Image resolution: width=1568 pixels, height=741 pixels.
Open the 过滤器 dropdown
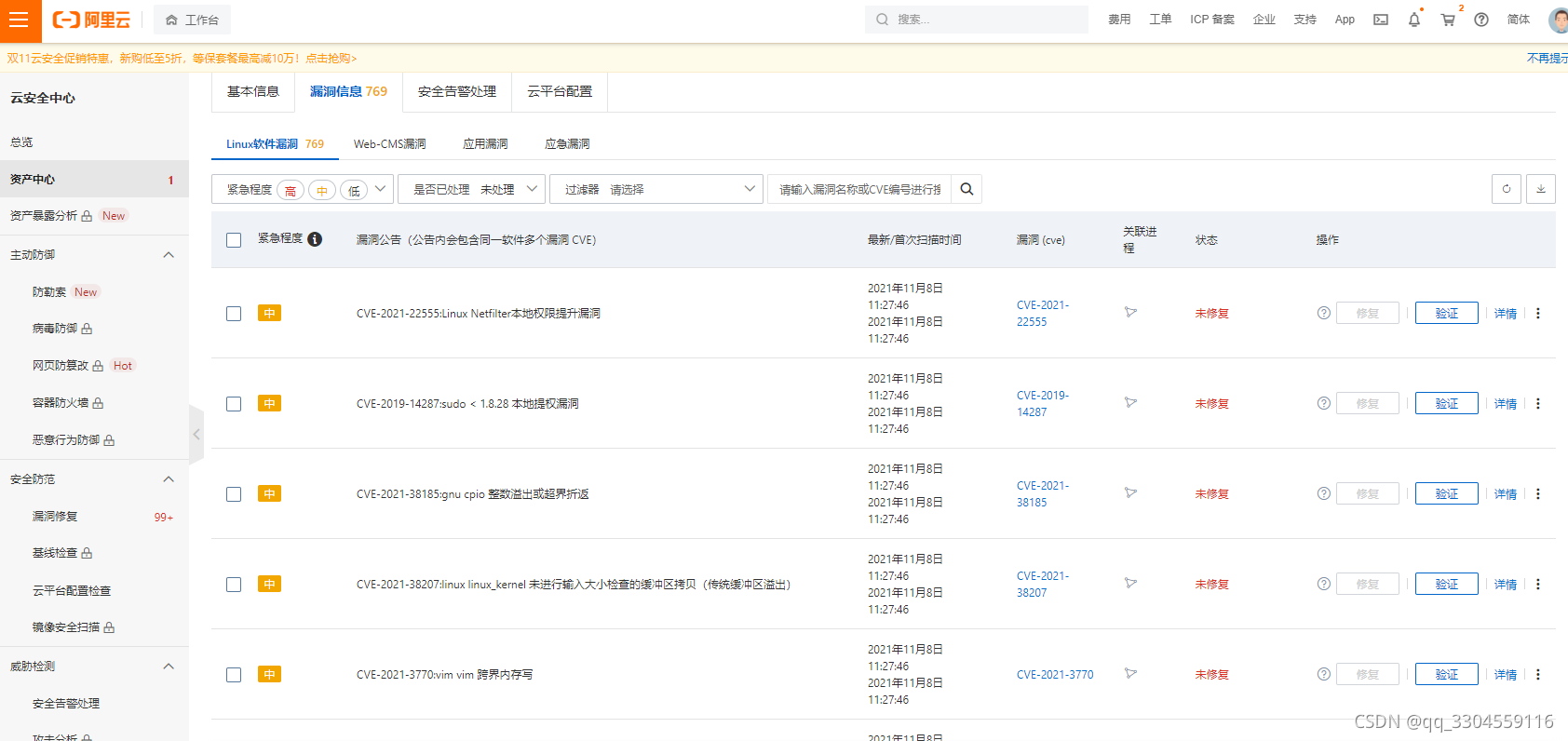[x=656, y=189]
